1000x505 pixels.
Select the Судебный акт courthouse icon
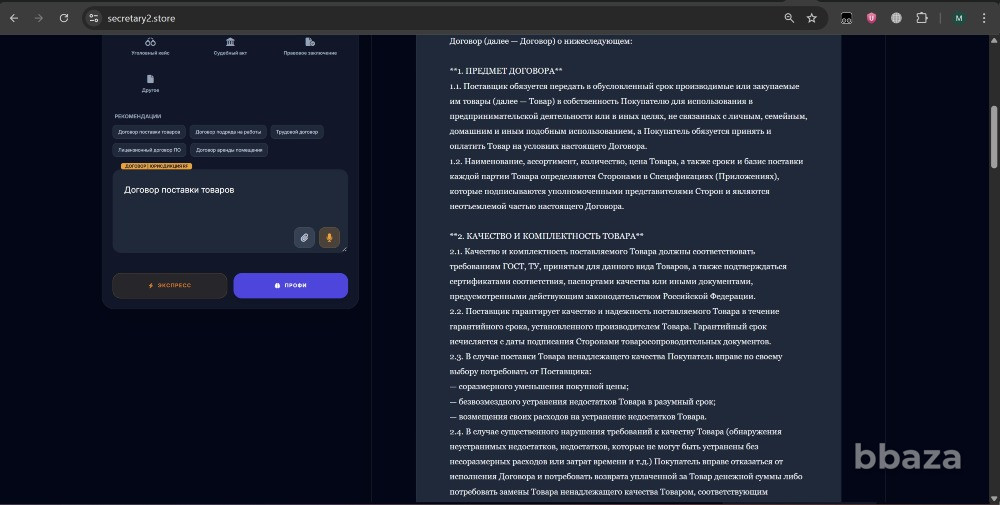230,42
